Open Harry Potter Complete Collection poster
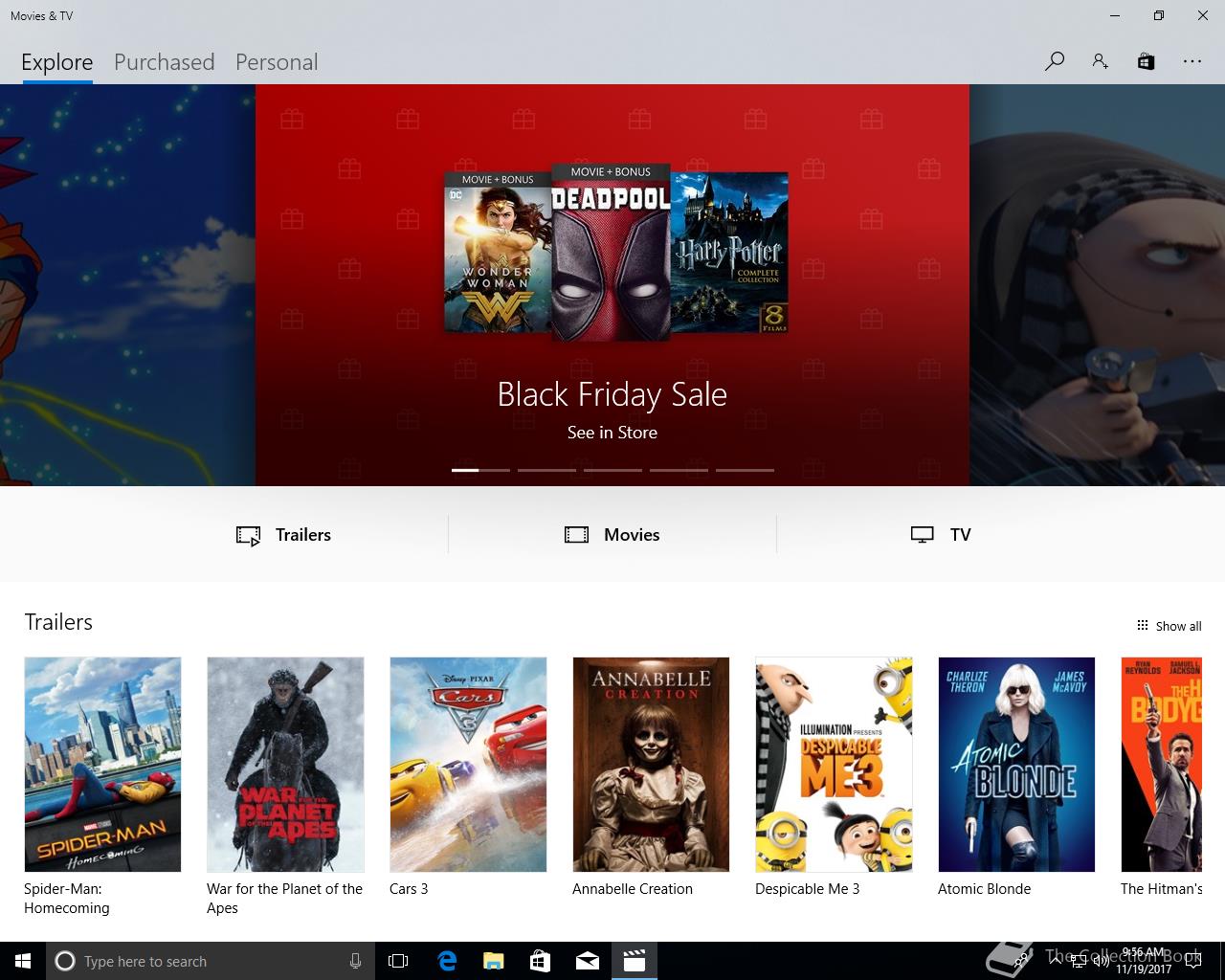Viewport: 1225px width, 980px height. (730, 252)
